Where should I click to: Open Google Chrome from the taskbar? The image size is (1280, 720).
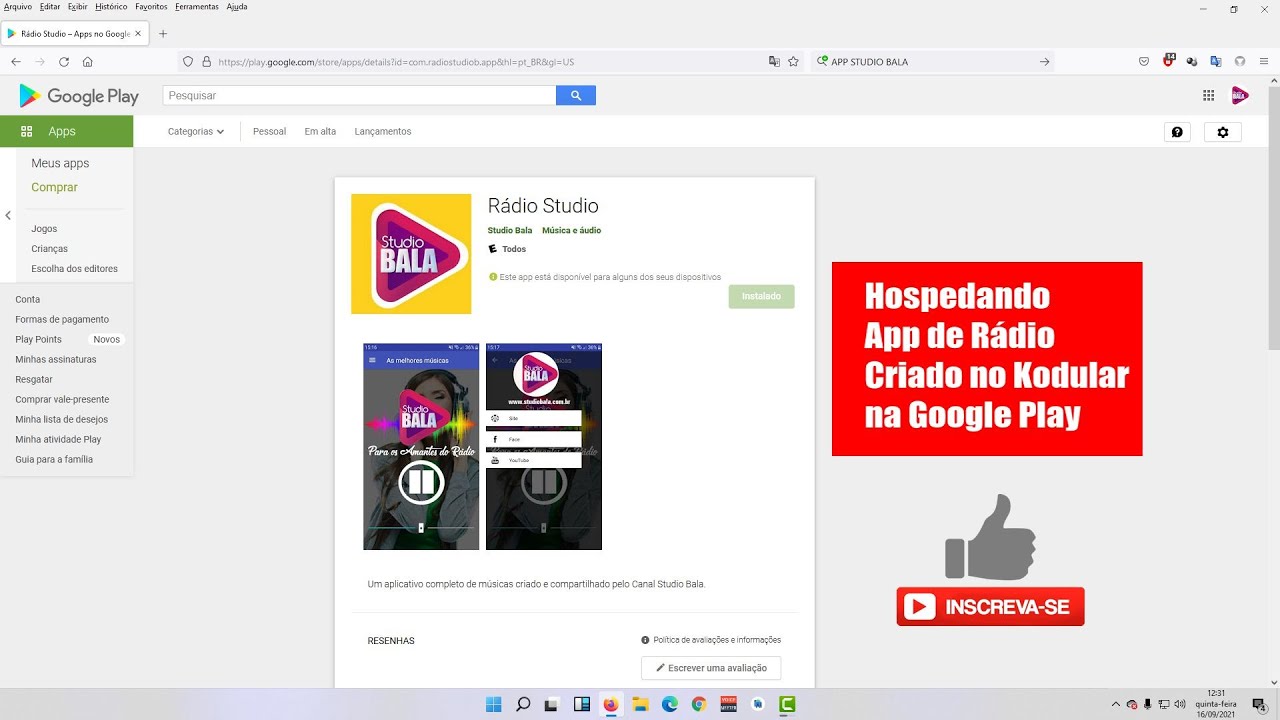(x=699, y=704)
